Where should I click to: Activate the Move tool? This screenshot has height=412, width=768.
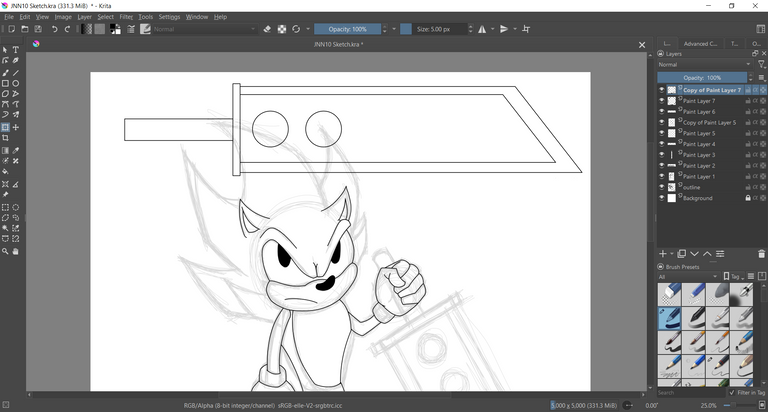point(16,127)
